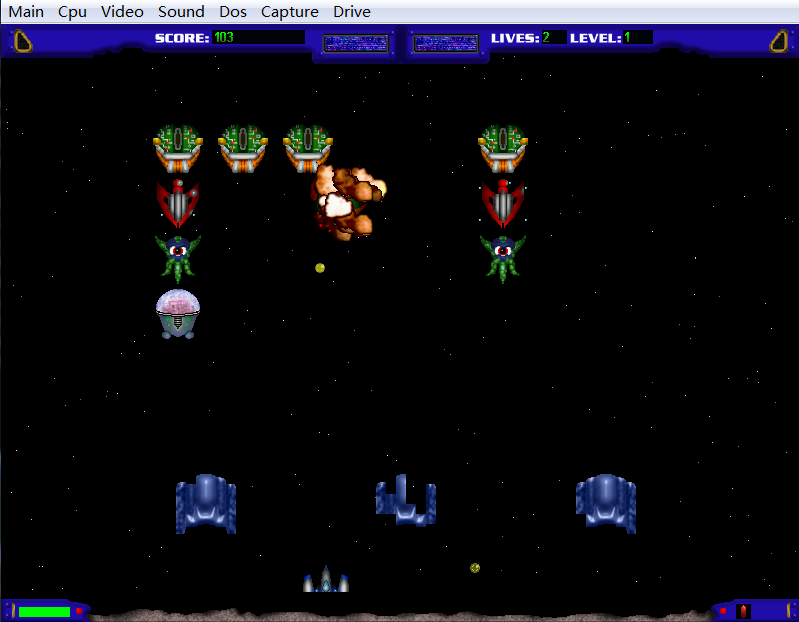Click the right static display panel in header
The image size is (799, 622).
click(446, 43)
